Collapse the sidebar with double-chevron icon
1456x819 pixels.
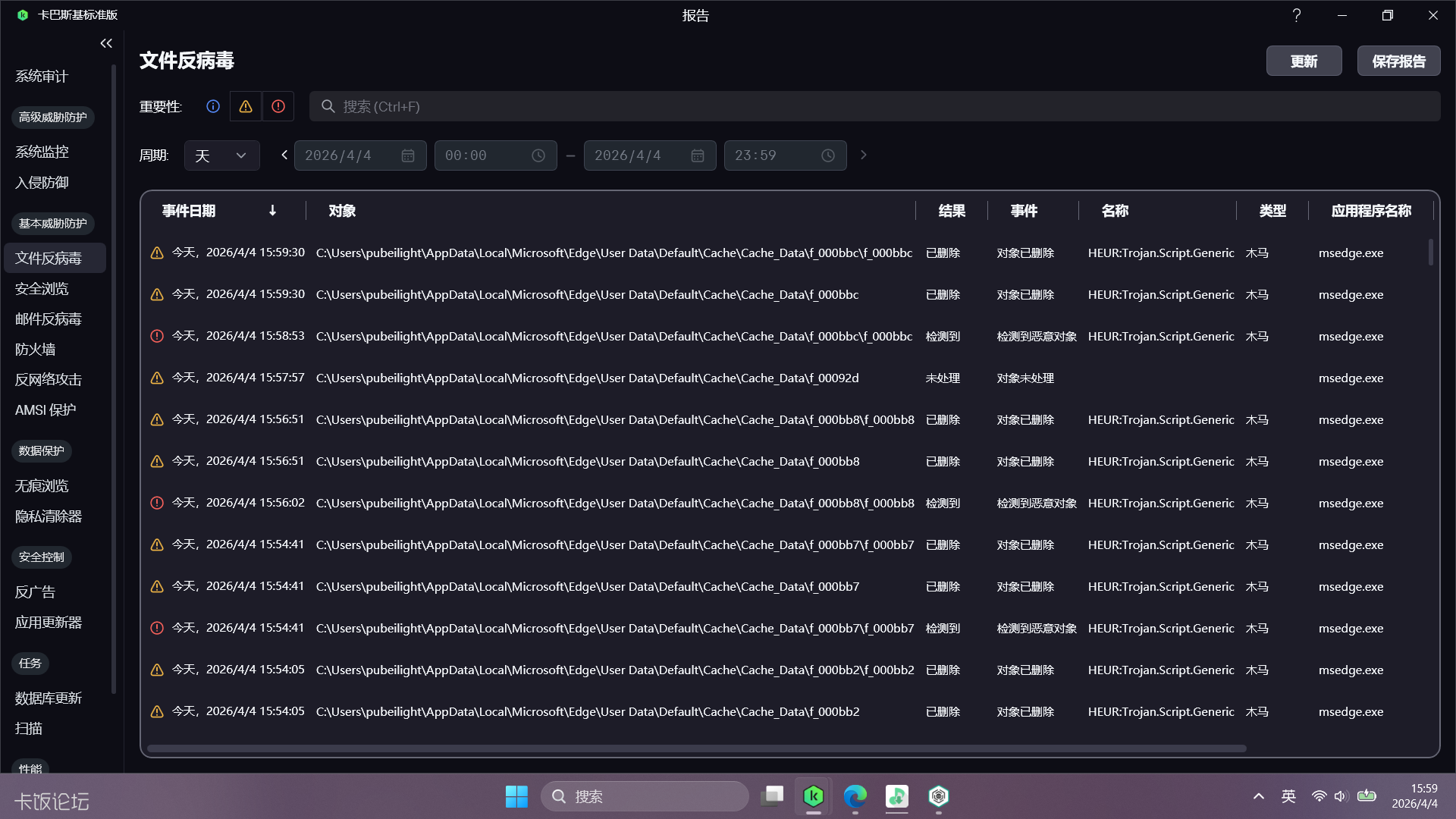(x=106, y=44)
